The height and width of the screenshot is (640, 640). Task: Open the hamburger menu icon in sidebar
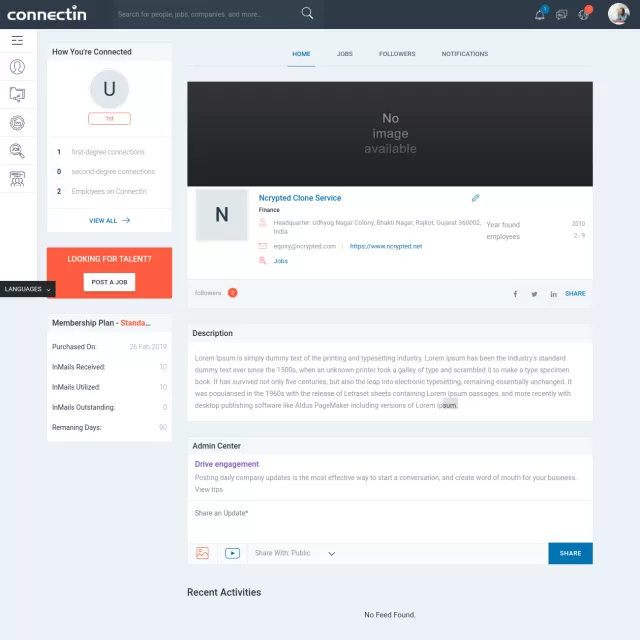pyautogui.click(x=17, y=40)
